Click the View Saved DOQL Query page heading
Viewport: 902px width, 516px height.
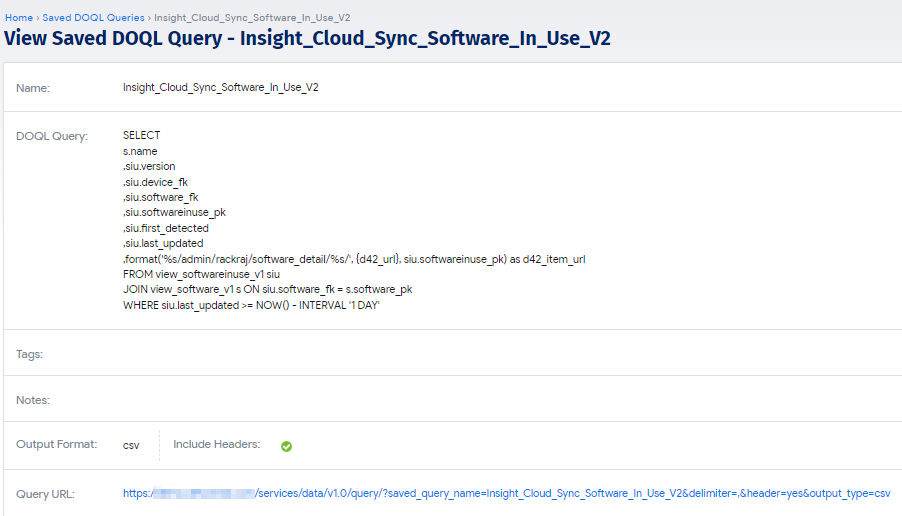pyautogui.click(x=307, y=39)
